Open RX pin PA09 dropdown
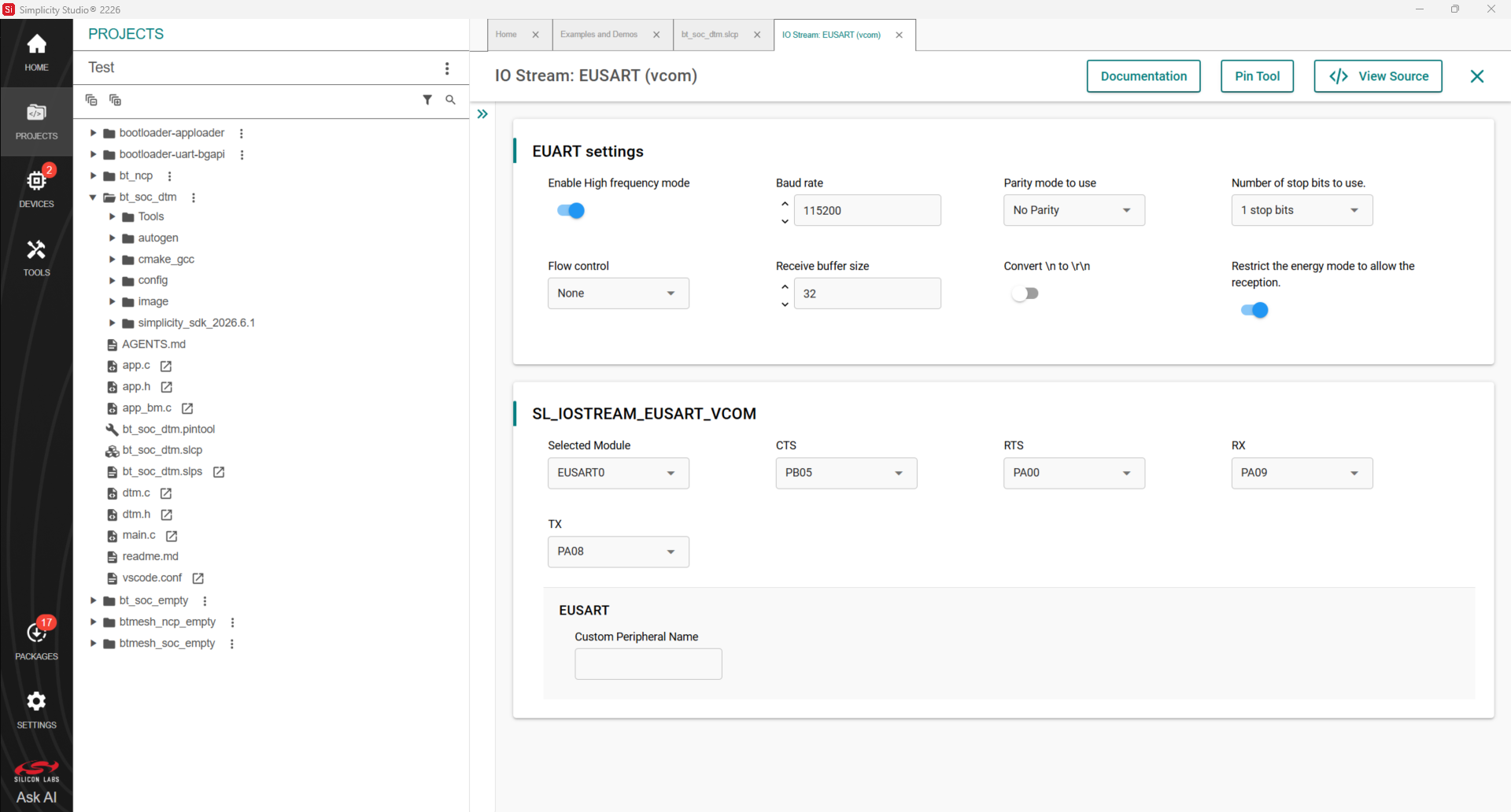 click(x=1302, y=473)
